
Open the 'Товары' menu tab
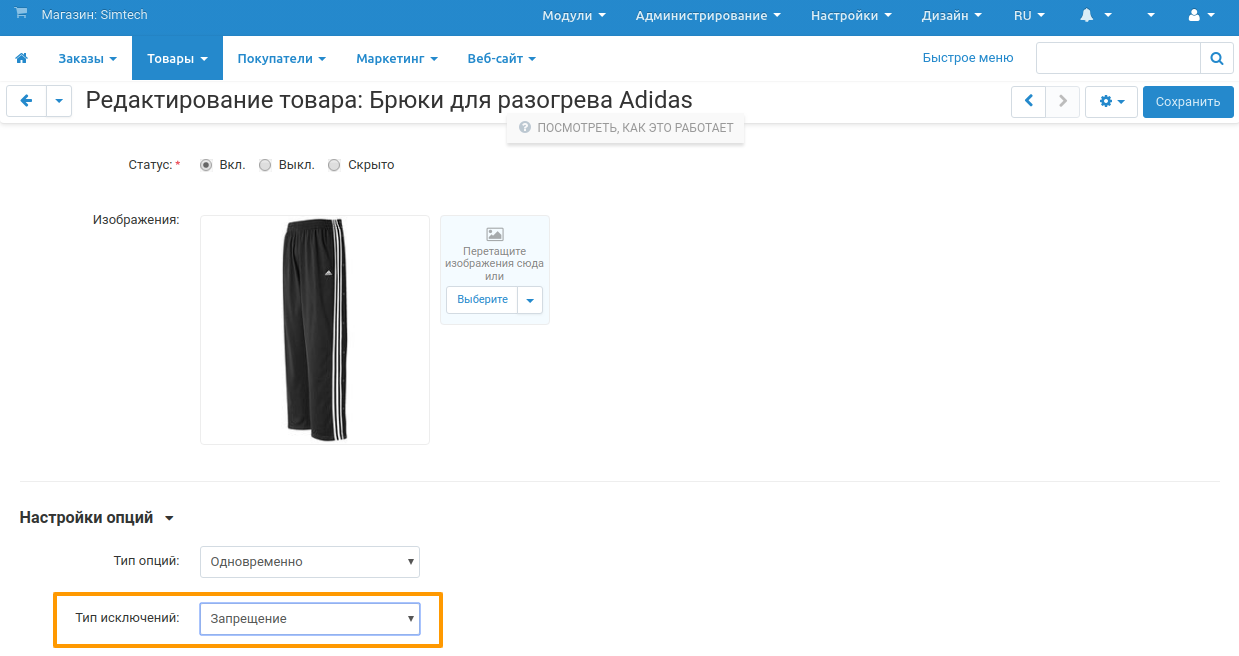(177, 59)
